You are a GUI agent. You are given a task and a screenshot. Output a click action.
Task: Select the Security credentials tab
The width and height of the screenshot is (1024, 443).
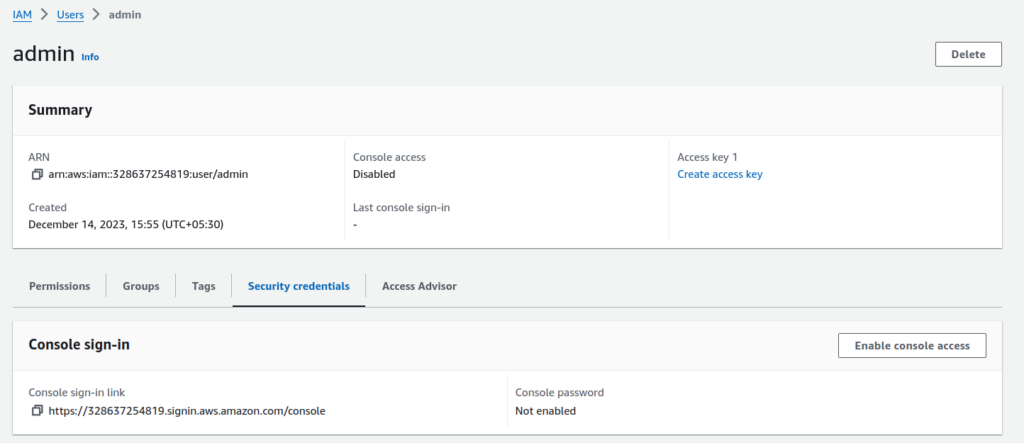pos(298,286)
